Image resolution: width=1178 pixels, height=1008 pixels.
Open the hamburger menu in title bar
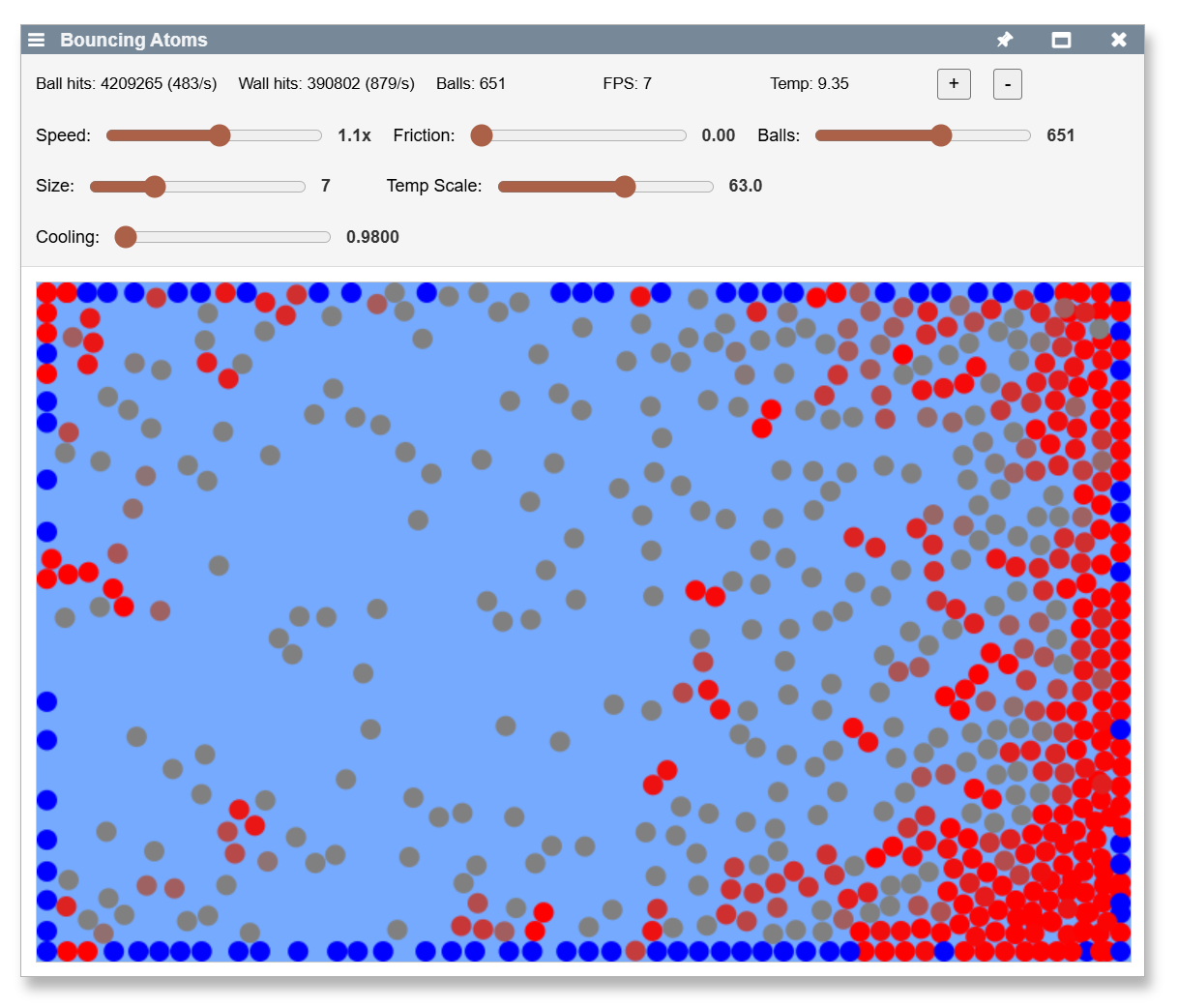pyautogui.click(x=37, y=40)
